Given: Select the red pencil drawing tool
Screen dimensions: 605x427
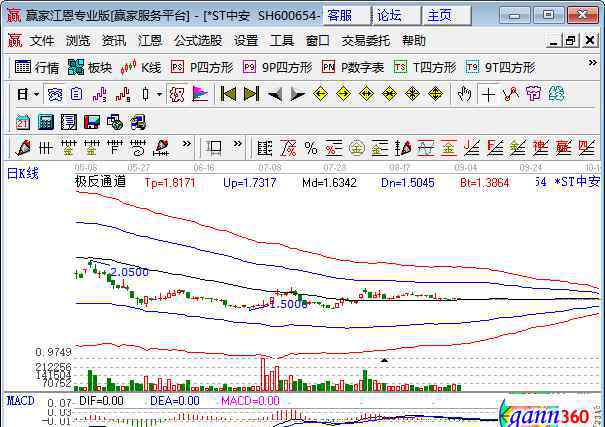Looking at the screenshot, I should pos(23,148).
